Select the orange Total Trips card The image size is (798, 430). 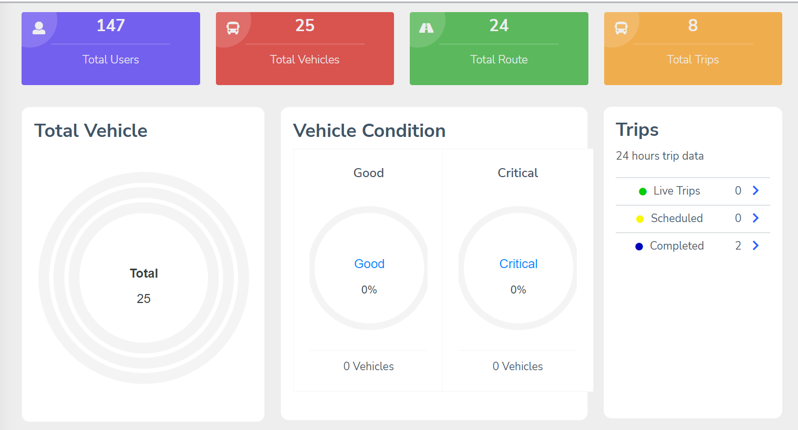(x=693, y=49)
